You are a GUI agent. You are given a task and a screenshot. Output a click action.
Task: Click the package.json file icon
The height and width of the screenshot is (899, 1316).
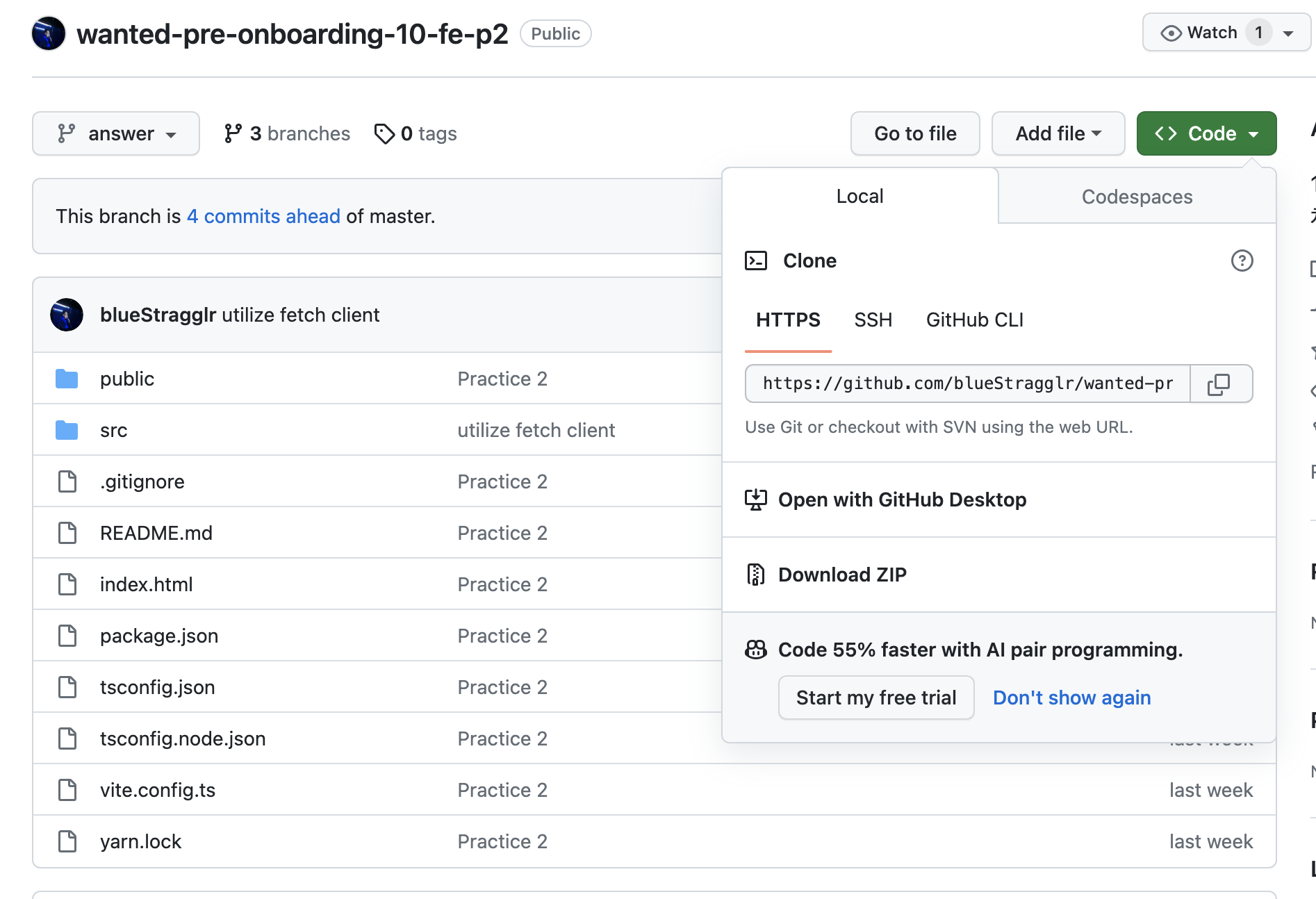(67, 636)
